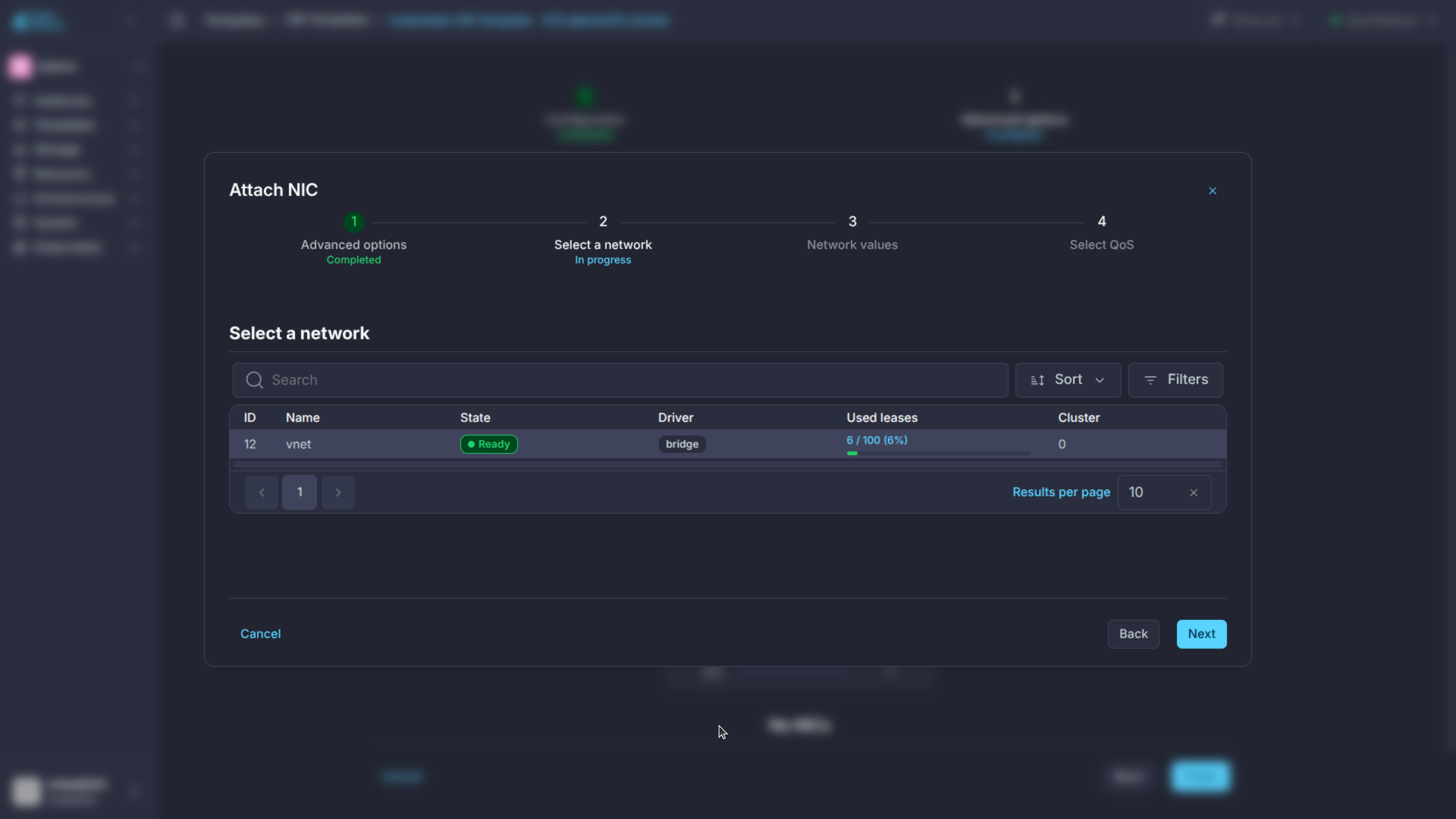Select page 1 in pagination
The width and height of the screenshot is (1456, 819).
click(x=300, y=492)
